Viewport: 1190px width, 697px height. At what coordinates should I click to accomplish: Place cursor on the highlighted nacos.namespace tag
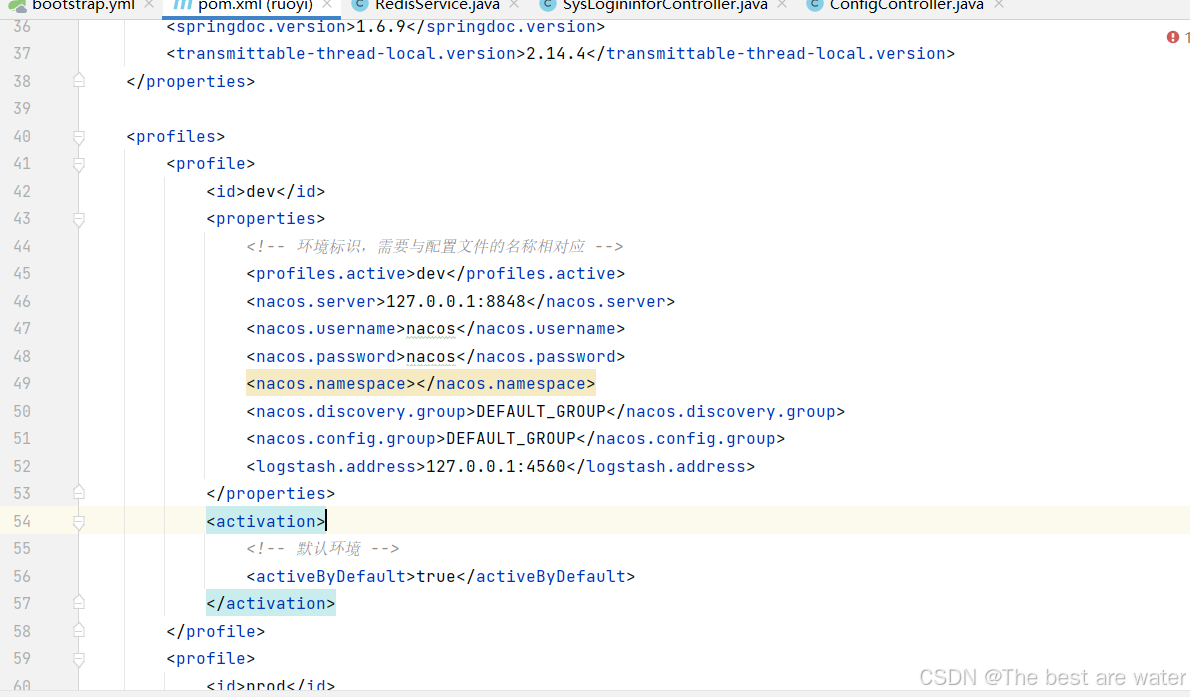tap(420, 383)
